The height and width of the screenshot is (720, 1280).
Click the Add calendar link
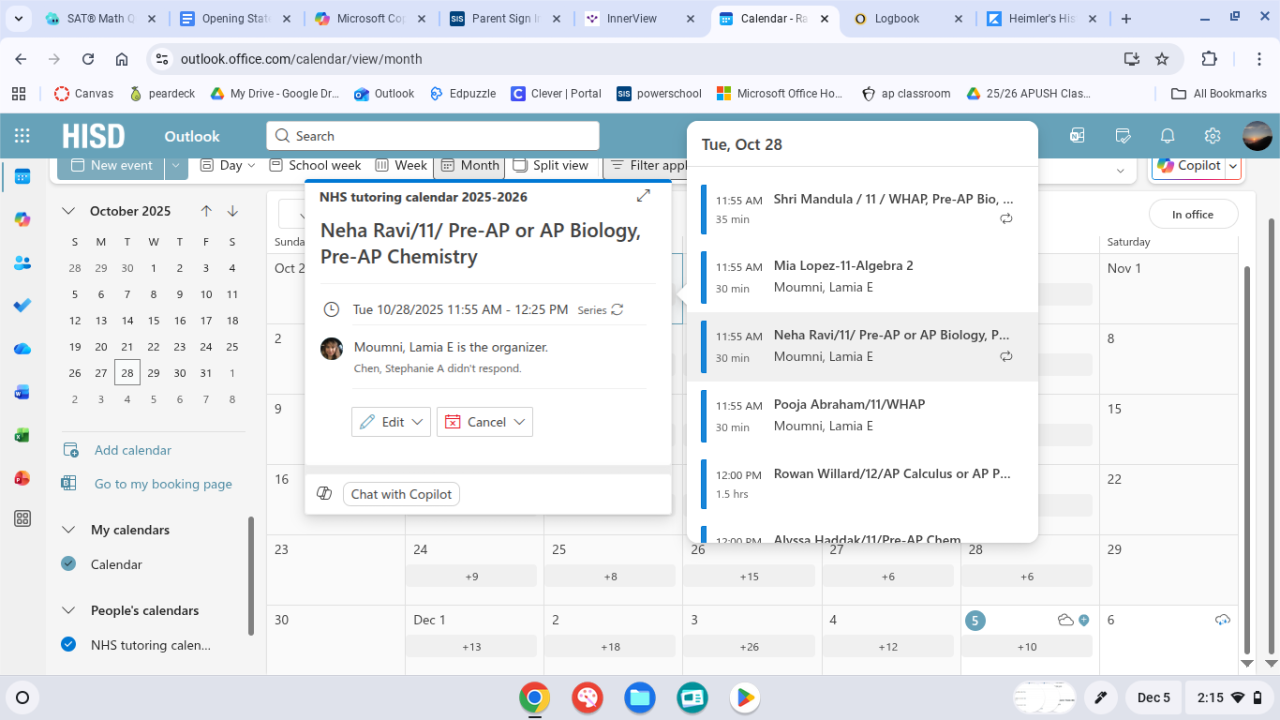133,450
